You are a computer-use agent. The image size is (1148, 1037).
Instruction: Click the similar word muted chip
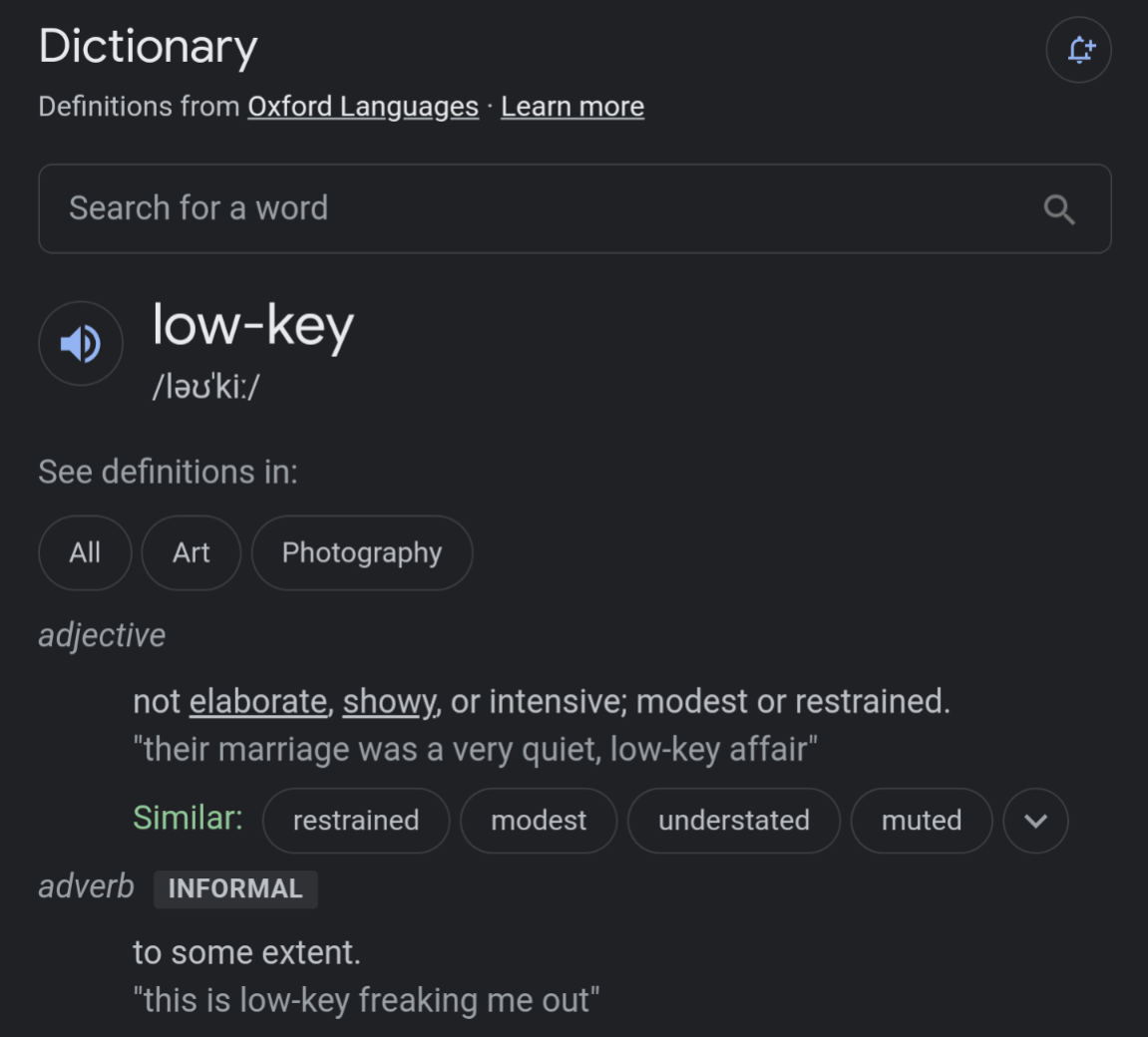[921, 821]
